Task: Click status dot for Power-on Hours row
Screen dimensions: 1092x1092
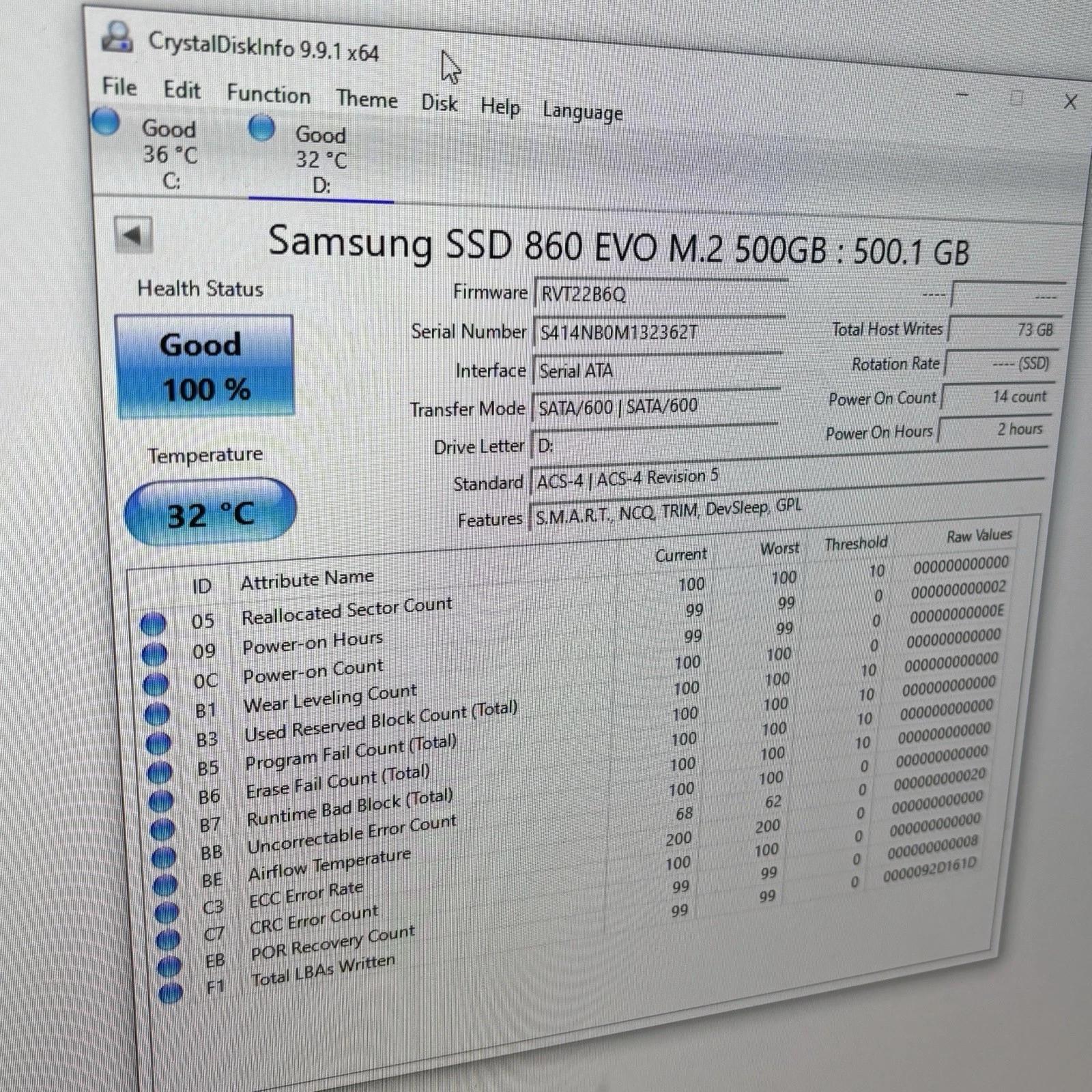Action: 154,654
